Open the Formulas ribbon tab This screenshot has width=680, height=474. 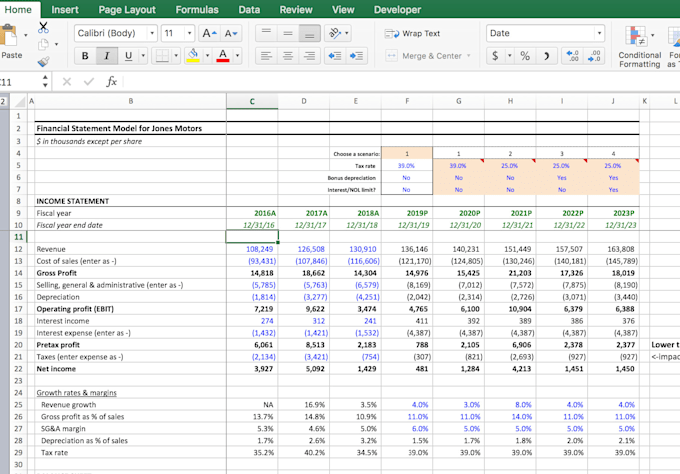coord(197,10)
